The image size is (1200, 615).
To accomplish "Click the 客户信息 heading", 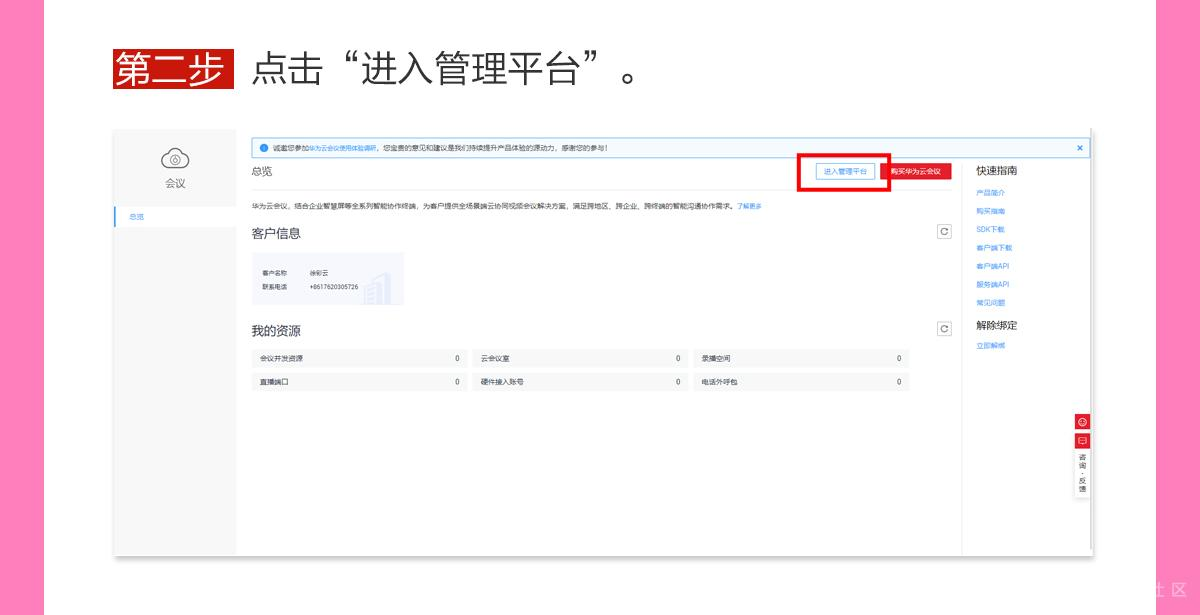I will pos(276,233).
